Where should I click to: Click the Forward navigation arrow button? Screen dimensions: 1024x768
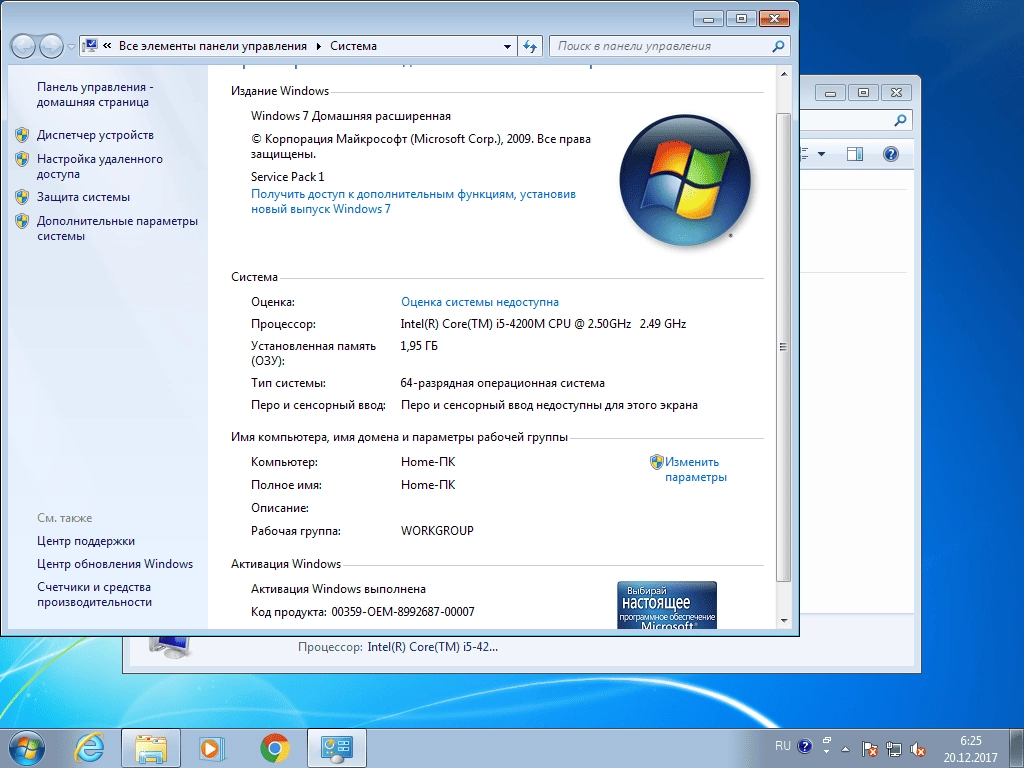(51, 46)
